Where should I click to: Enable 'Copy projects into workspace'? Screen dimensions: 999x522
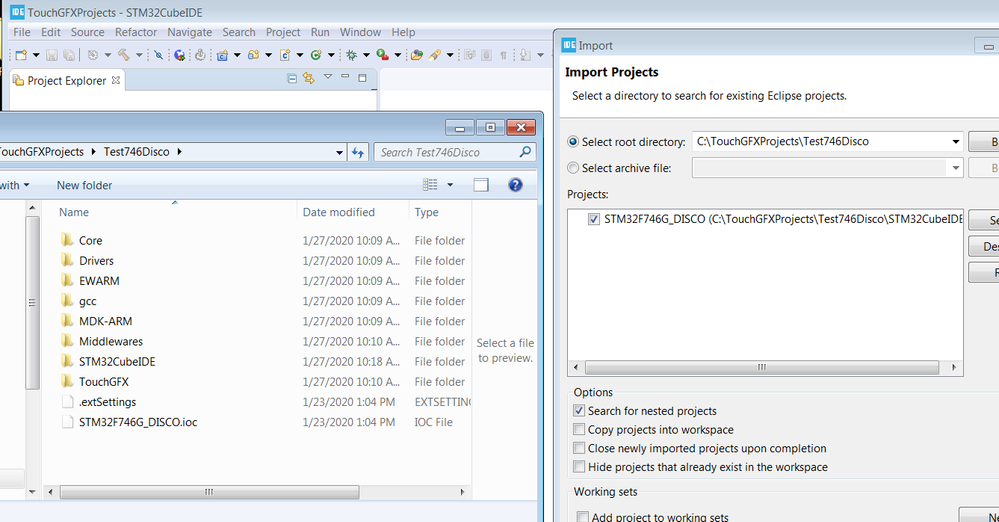click(x=579, y=429)
